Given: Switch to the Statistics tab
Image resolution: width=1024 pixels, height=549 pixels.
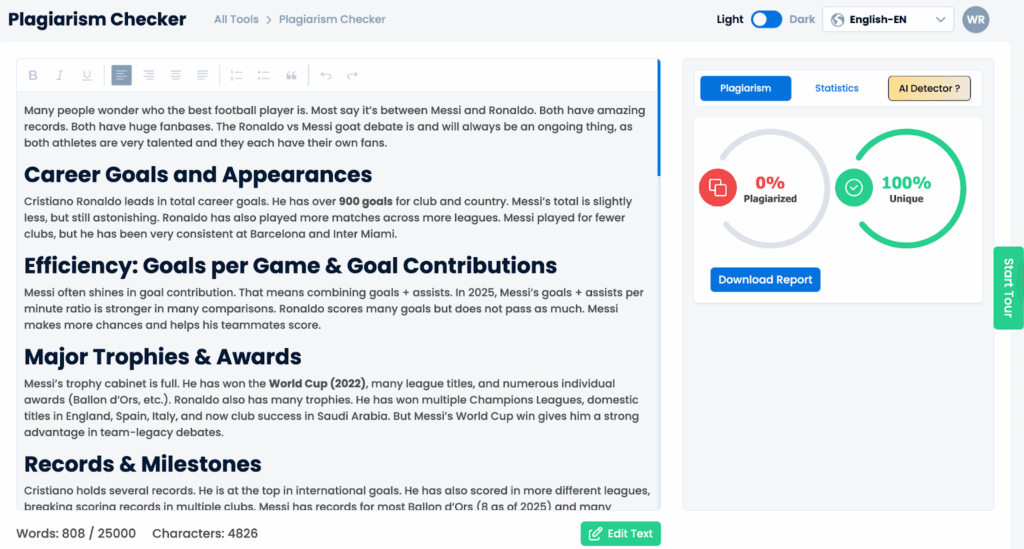Looking at the screenshot, I should tap(837, 88).
